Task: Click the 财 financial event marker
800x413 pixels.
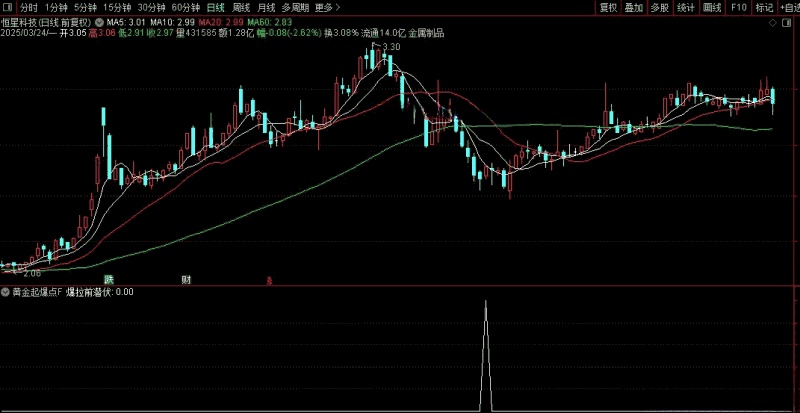Action: point(186,279)
